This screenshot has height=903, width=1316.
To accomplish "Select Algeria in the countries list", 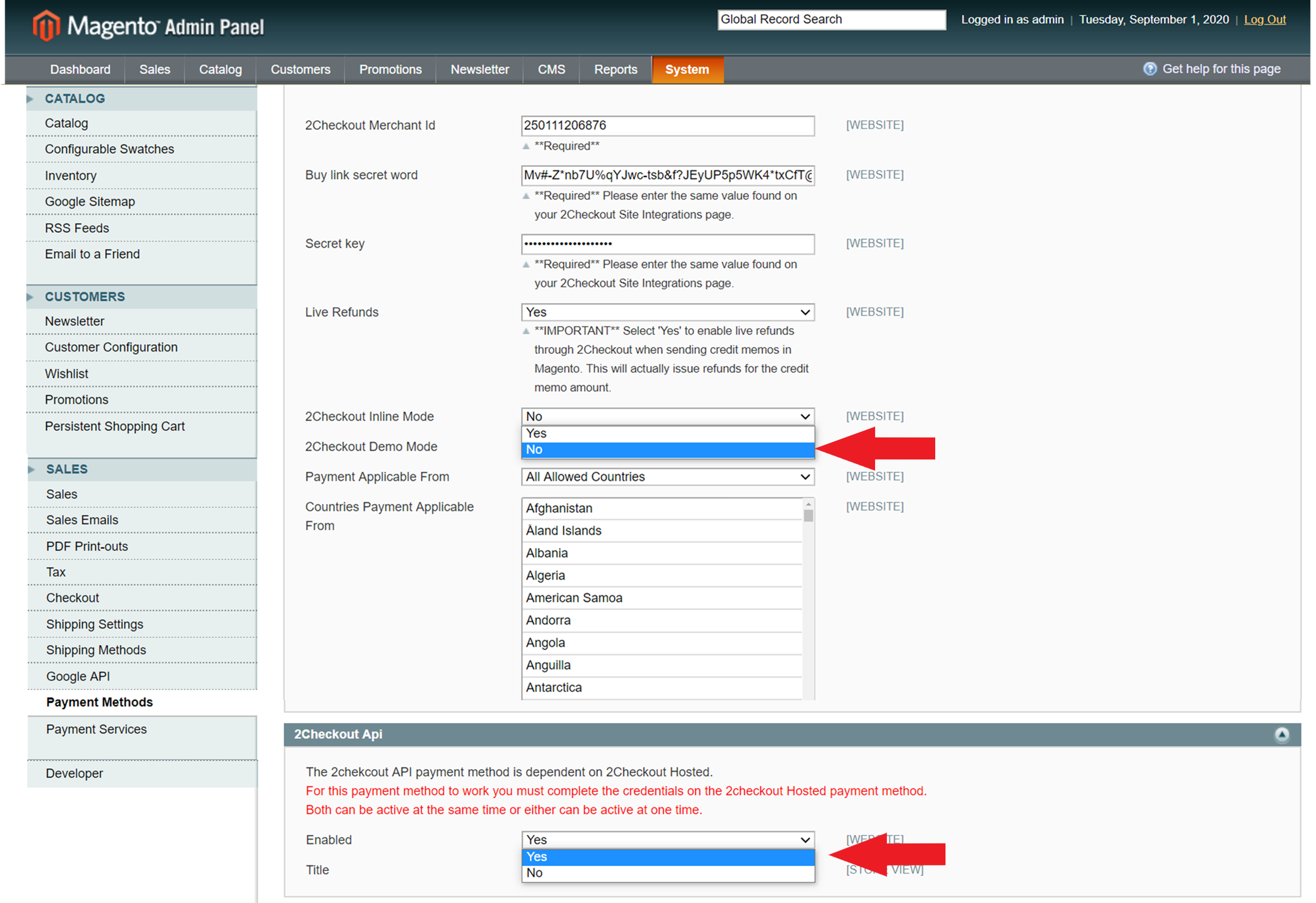I will (x=662, y=576).
